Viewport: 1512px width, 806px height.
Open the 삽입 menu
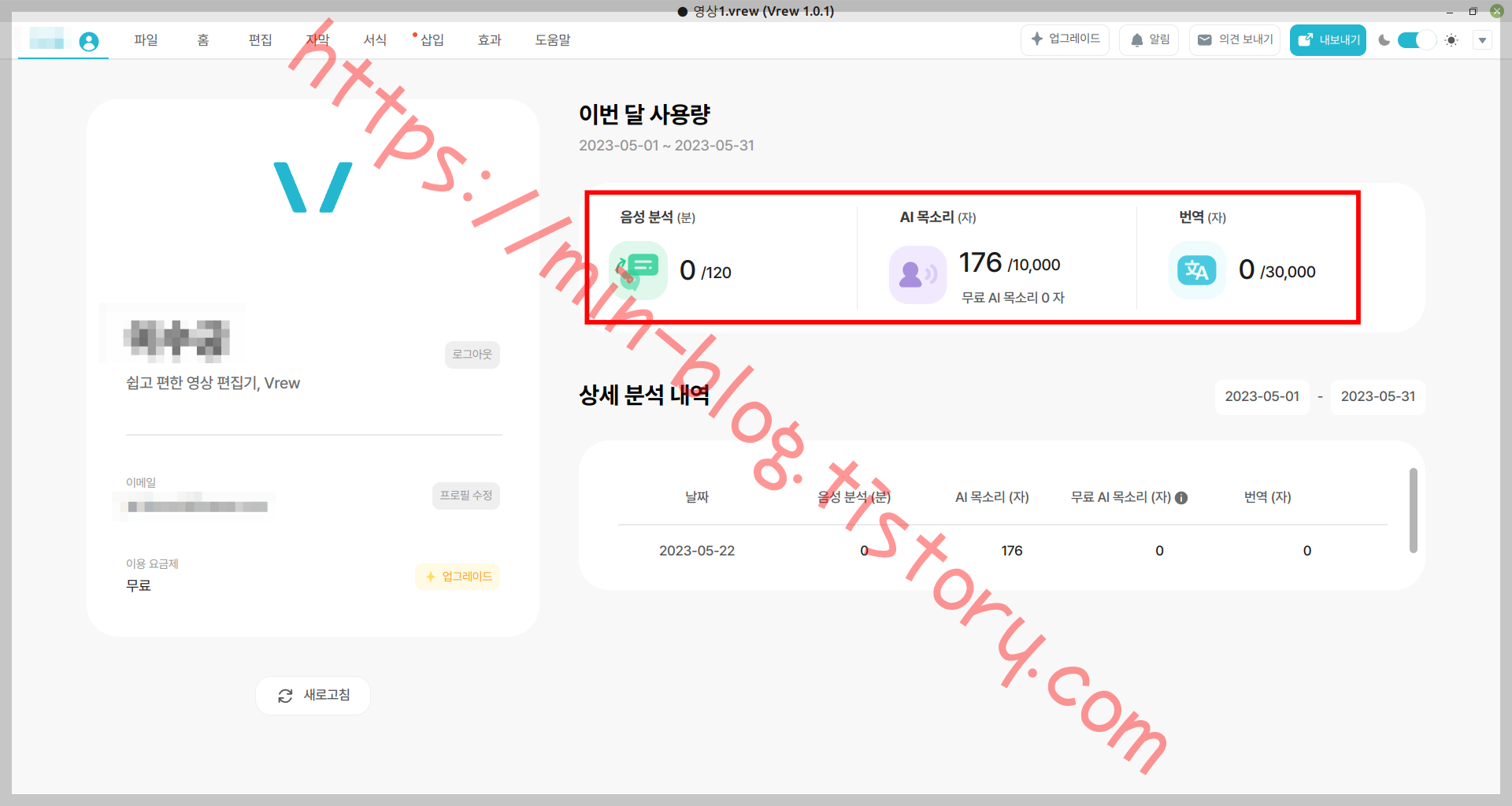[x=432, y=40]
